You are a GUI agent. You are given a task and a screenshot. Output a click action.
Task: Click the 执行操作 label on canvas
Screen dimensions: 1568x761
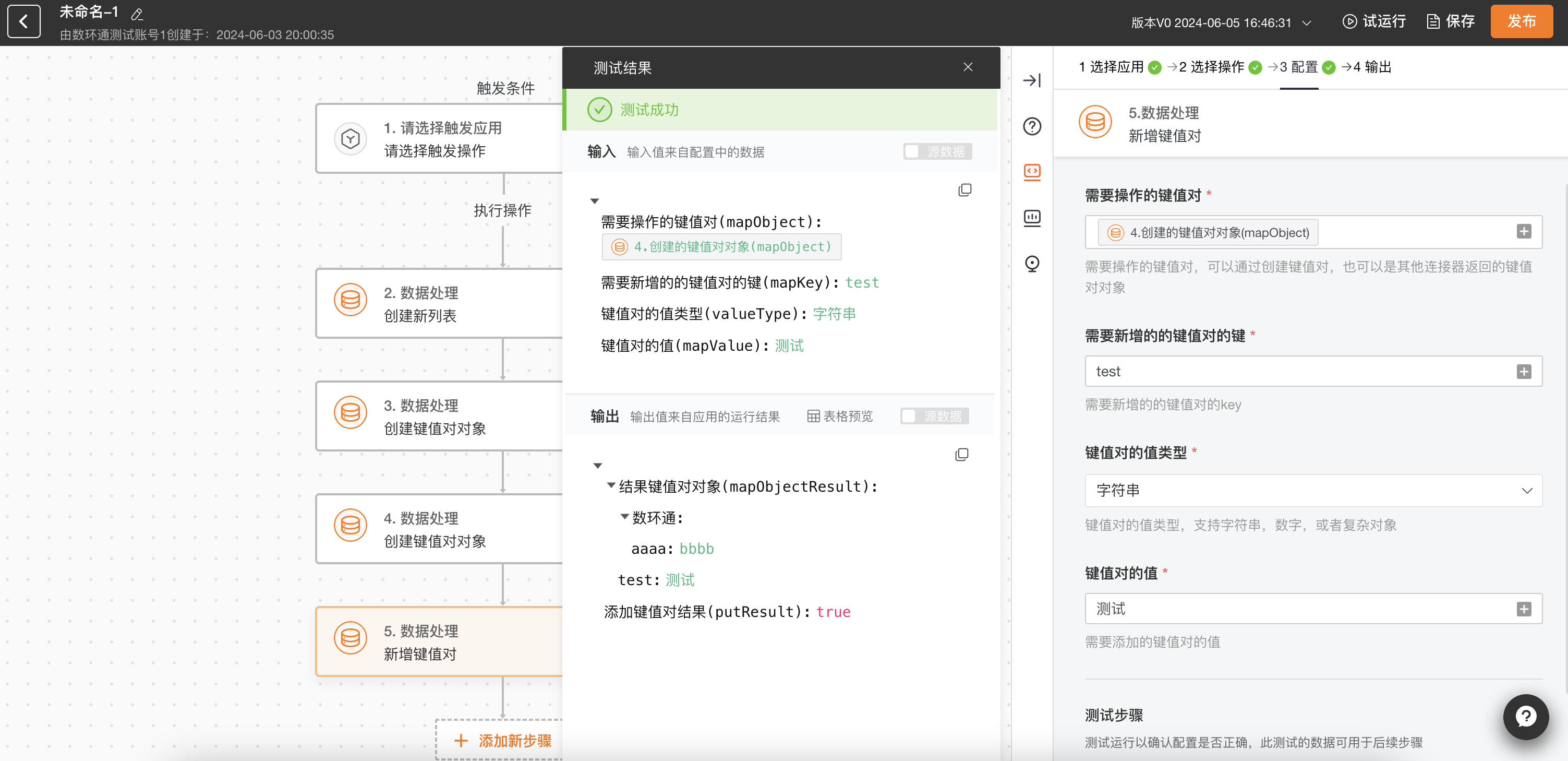[x=503, y=211]
